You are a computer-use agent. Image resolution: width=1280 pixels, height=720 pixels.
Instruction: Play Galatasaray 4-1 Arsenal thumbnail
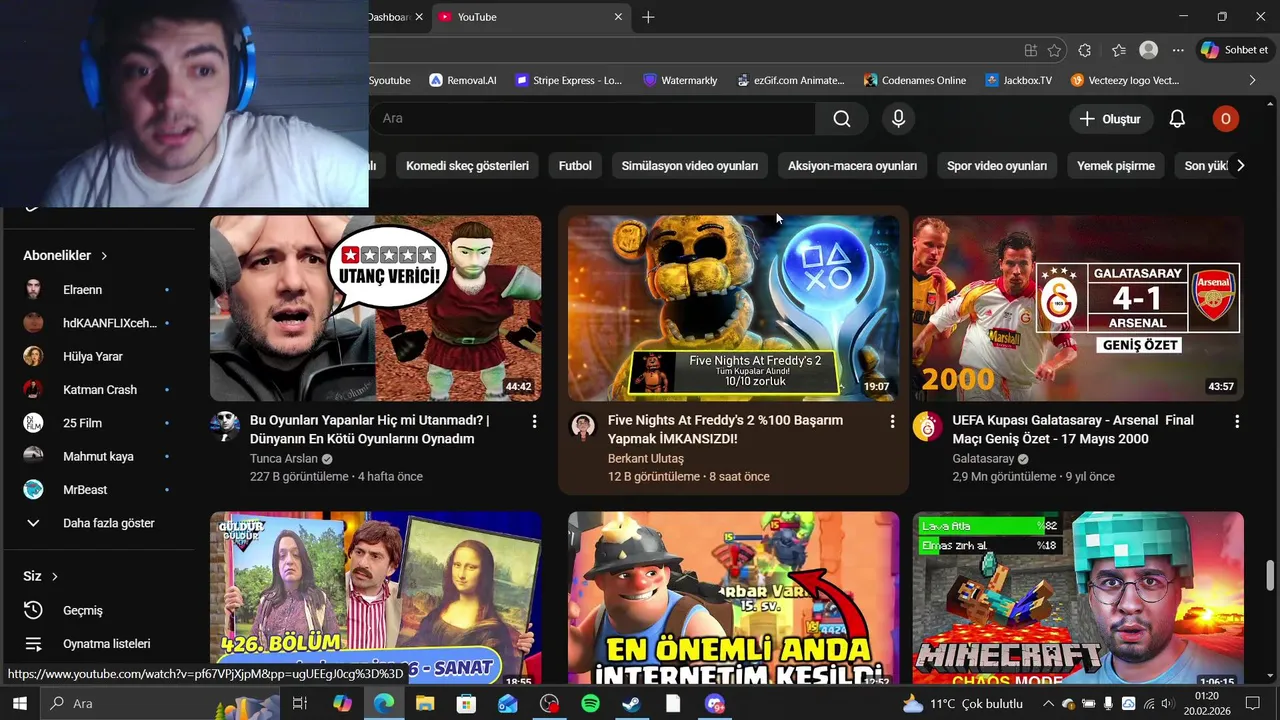click(x=1078, y=308)
